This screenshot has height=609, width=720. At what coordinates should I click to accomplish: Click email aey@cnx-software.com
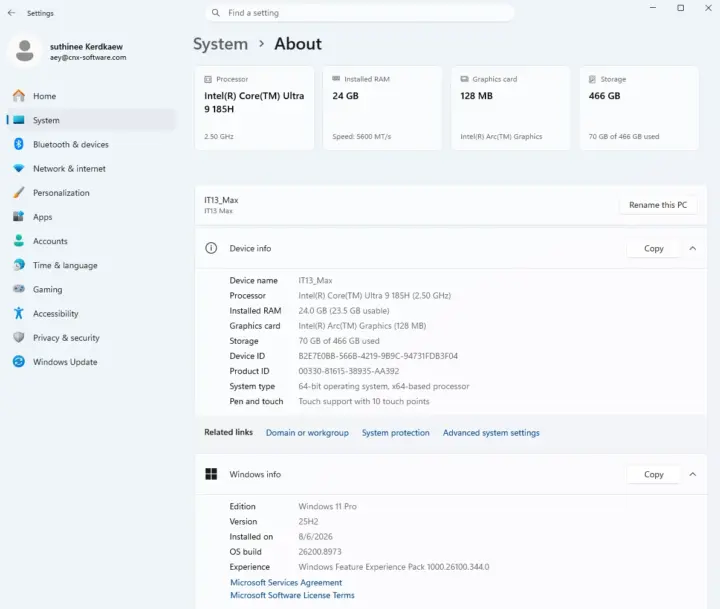88,57
